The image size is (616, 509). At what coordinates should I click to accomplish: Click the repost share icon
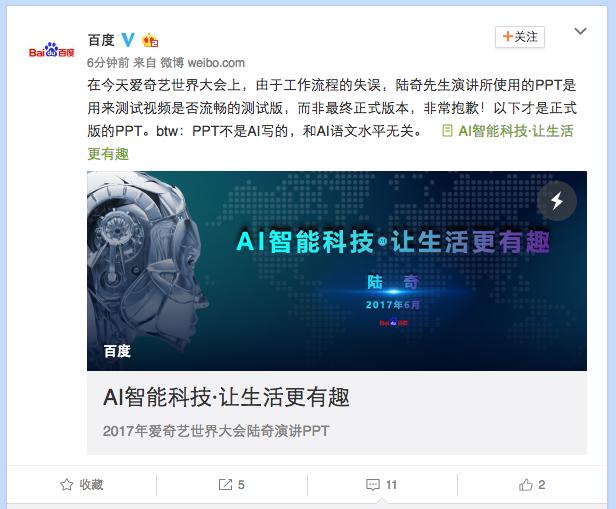tap(225, 485)
